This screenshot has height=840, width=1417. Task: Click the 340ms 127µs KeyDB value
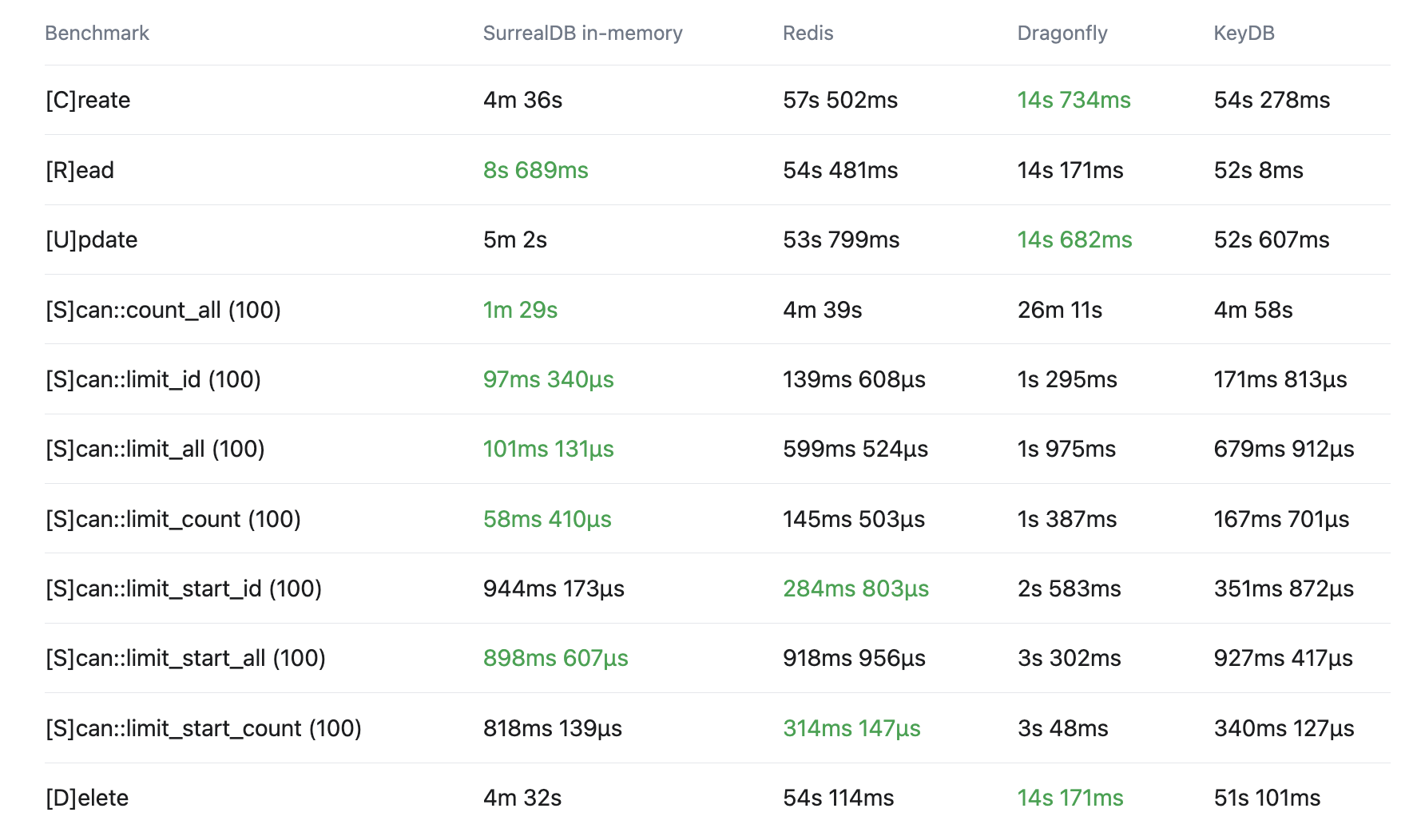pyautogui.click(x=1284, y=728)
